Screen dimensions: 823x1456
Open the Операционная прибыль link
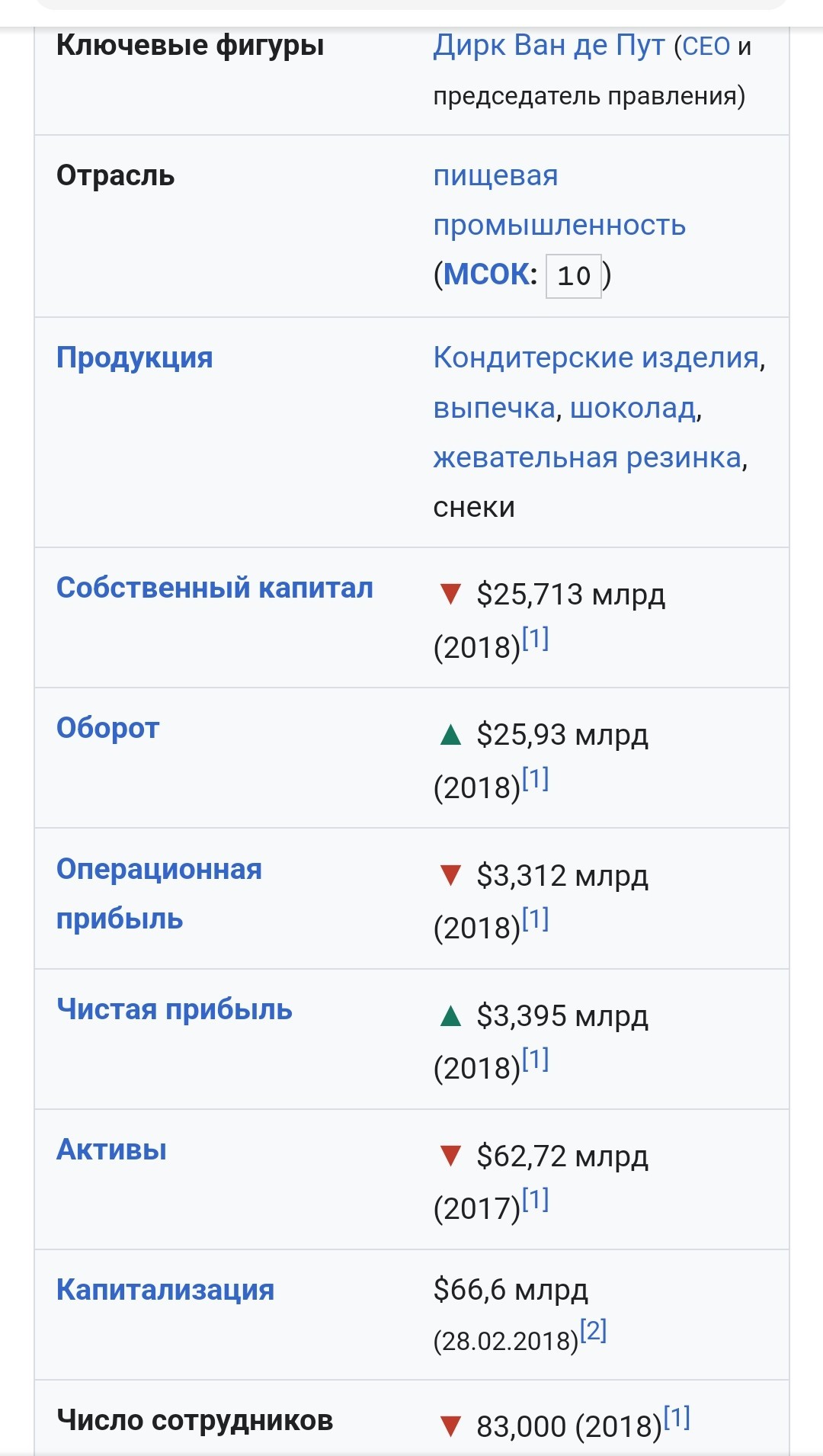point(159,893)
